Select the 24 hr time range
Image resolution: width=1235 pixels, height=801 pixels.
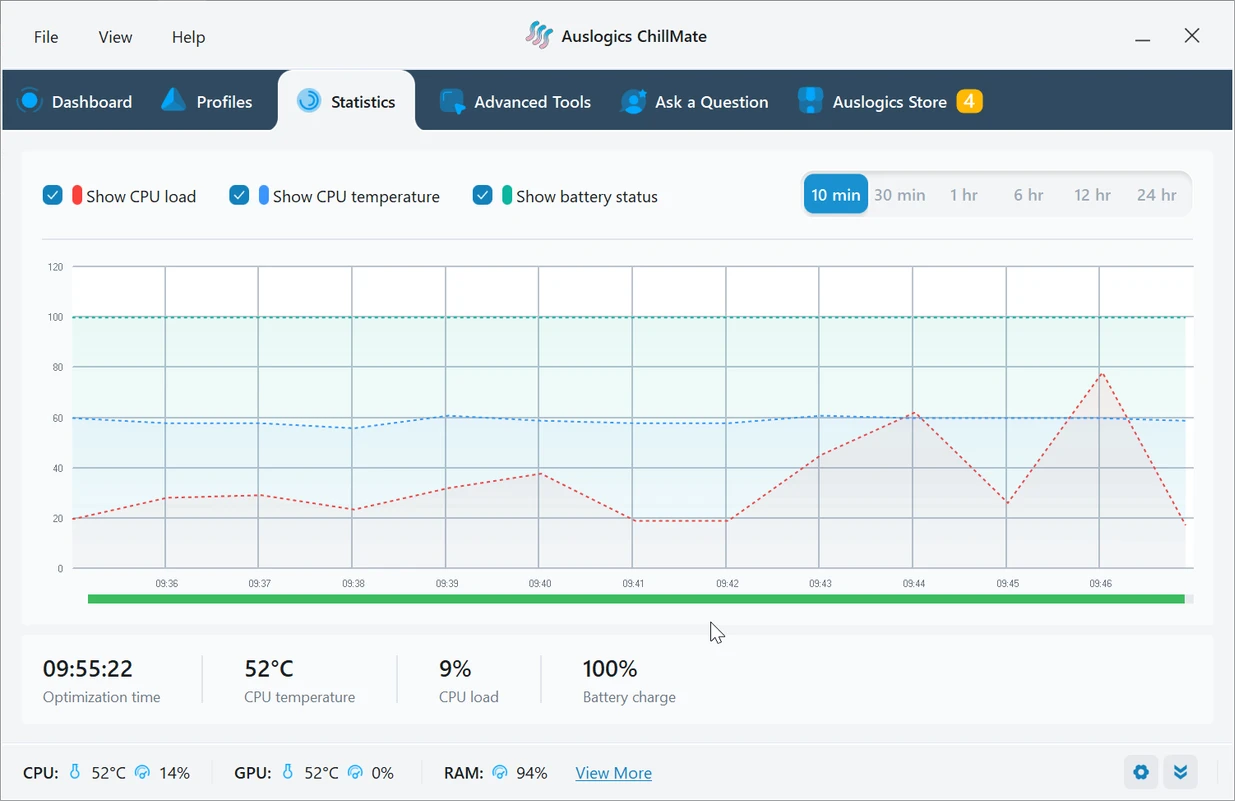tap(1156, 195)
